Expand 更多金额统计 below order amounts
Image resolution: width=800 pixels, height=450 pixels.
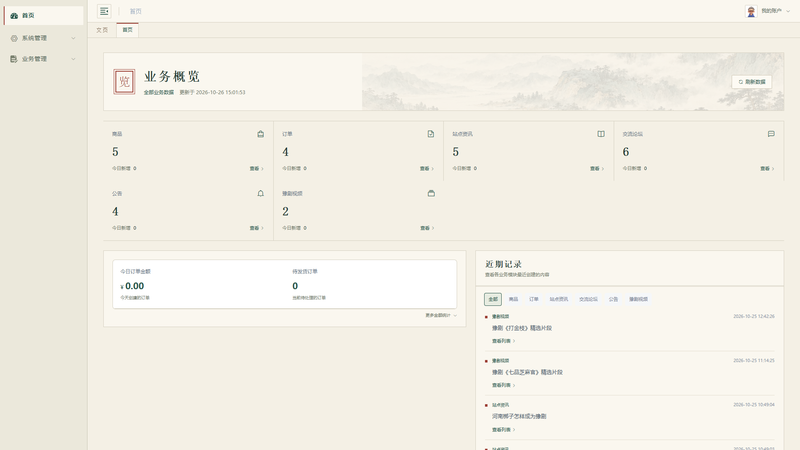click(x=441, y=315)
